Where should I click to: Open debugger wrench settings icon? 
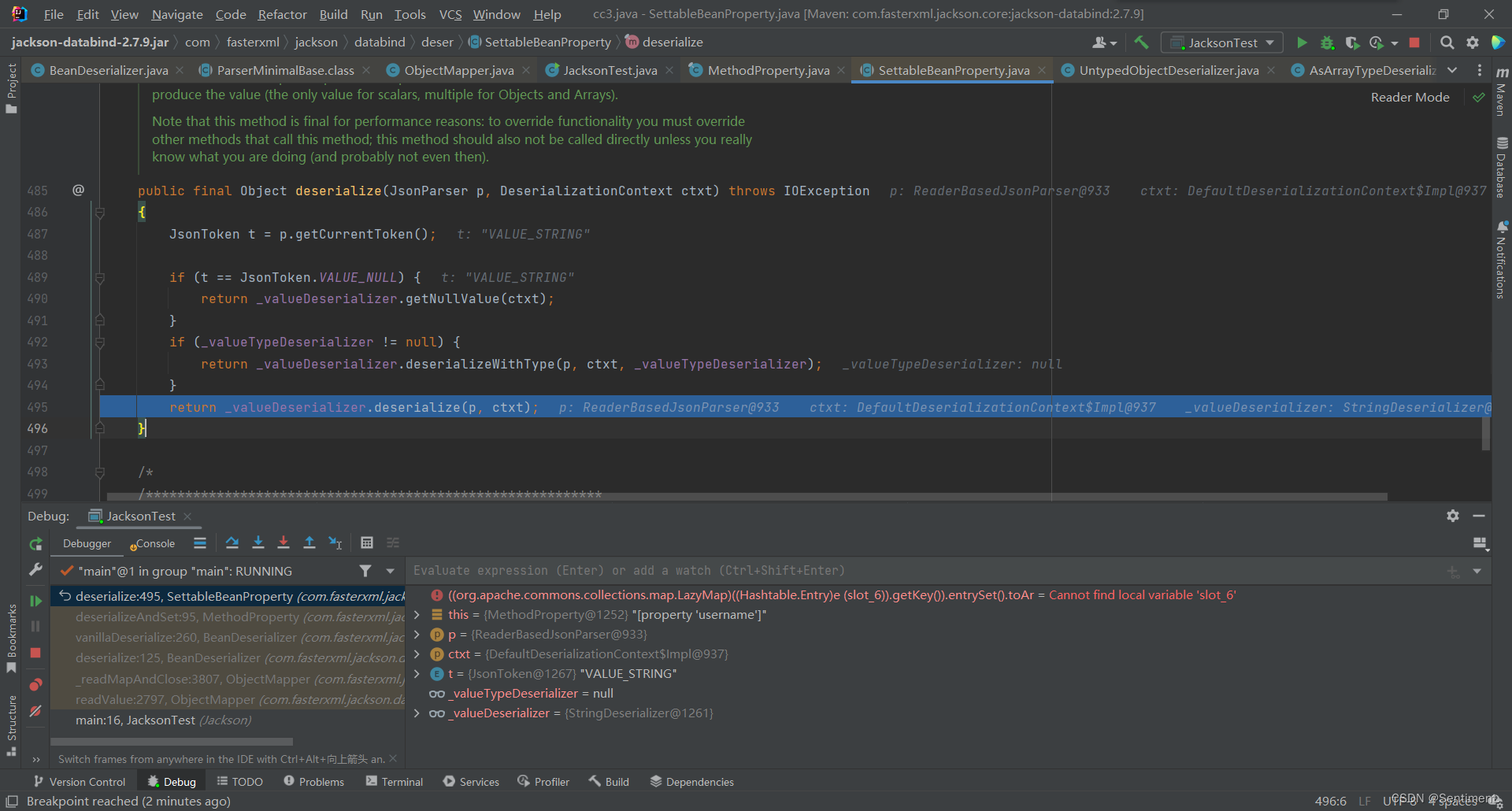click(x=35, y=568)
